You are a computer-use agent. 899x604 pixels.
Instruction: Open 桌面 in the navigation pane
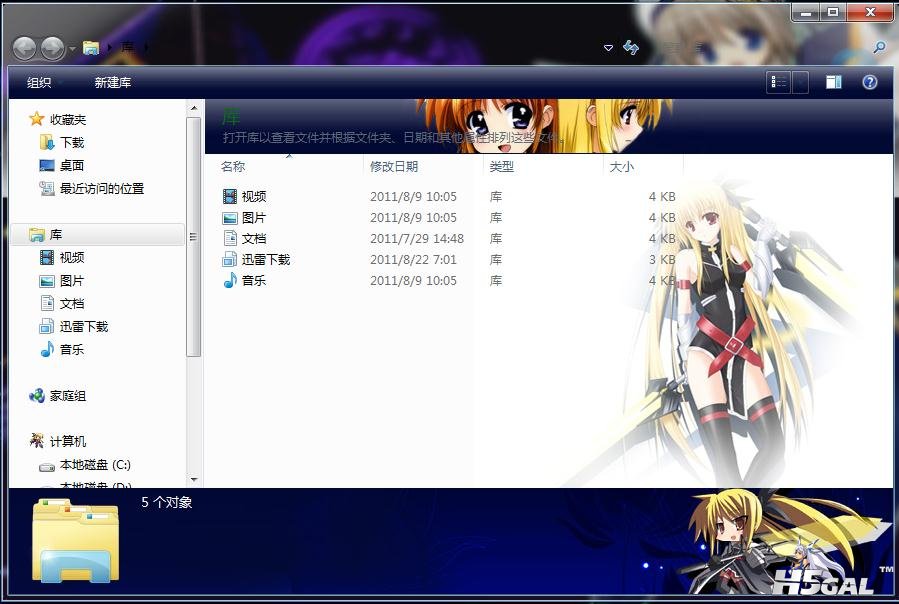(72, 165)
